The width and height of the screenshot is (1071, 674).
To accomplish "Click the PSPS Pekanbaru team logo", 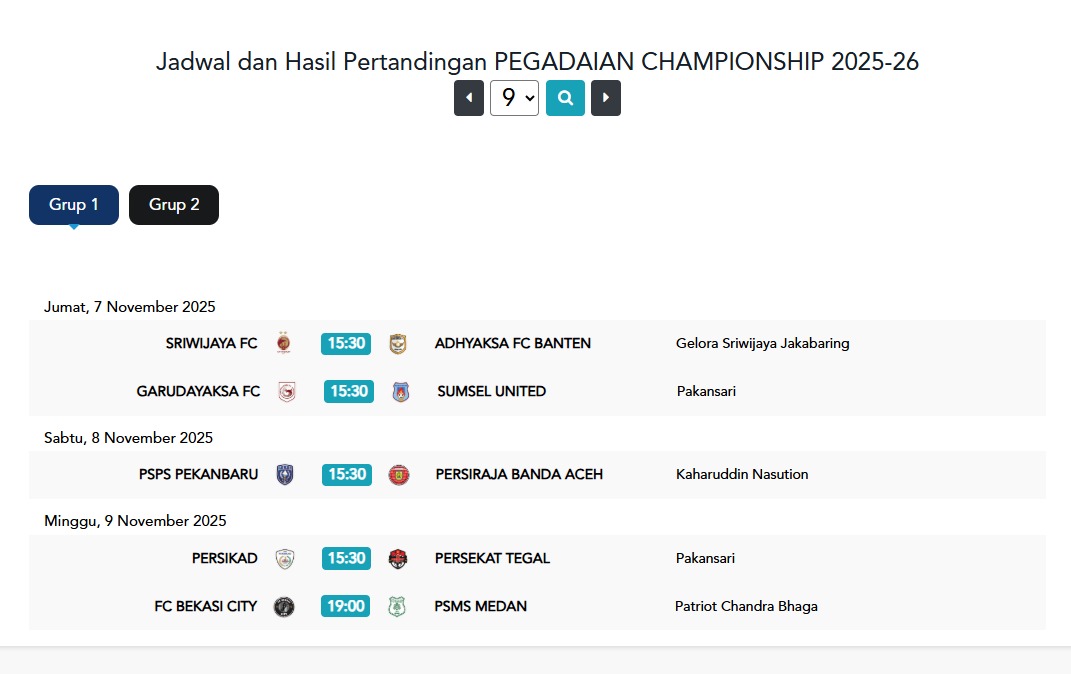I will 285,474.
